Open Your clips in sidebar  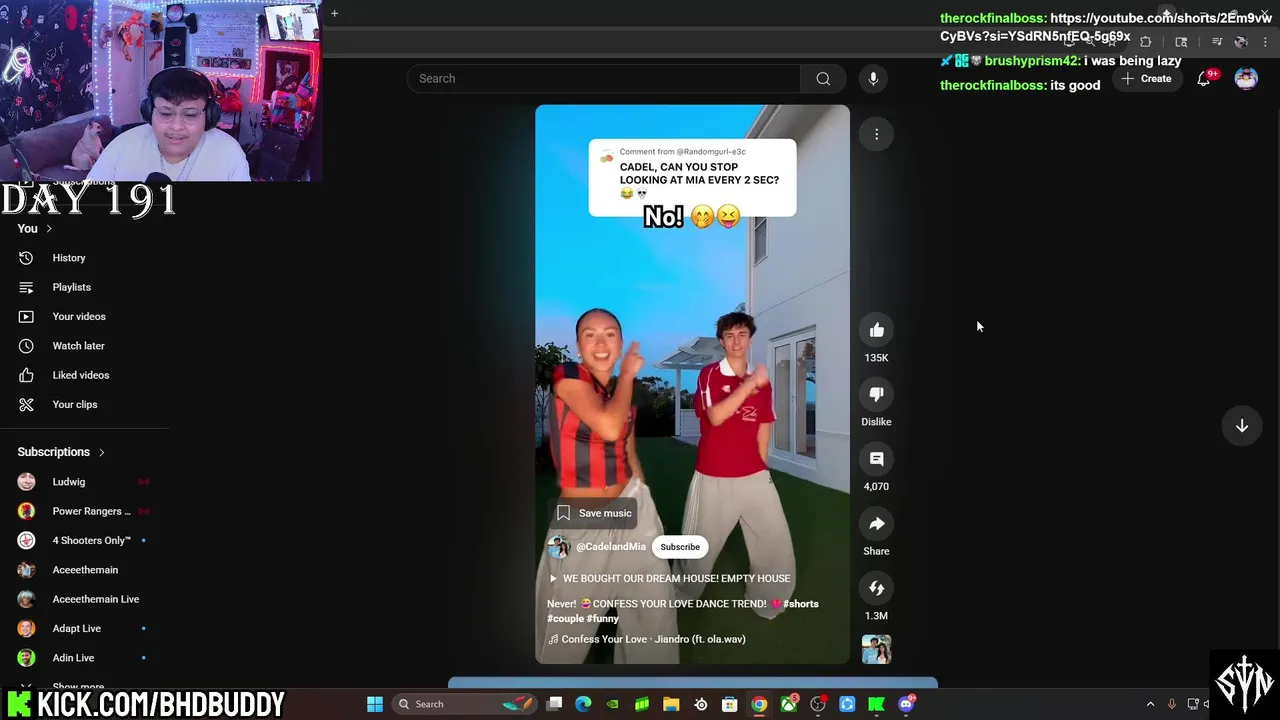[74, 404]
